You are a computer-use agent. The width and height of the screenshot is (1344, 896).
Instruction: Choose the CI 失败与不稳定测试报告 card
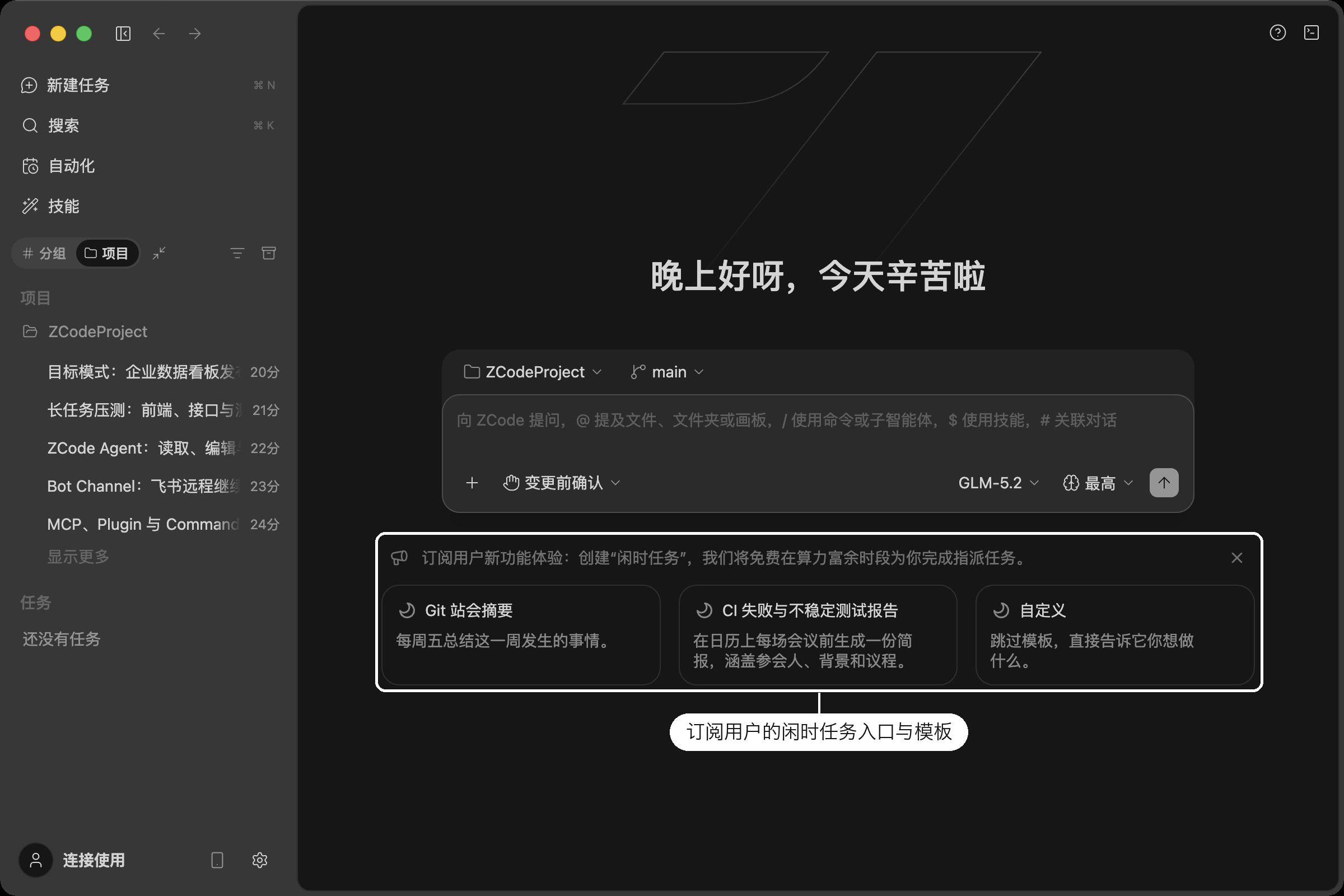[818, 634]
